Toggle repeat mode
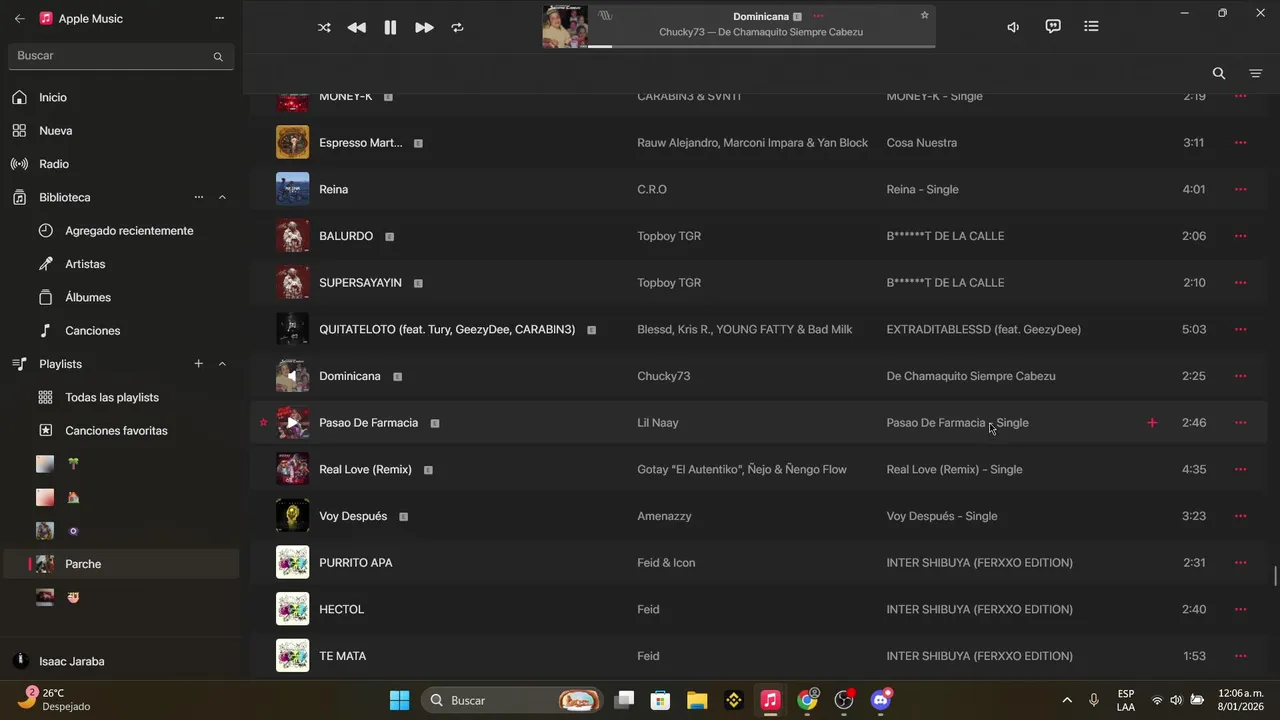Screen dimensions: 1280x720 [x=457, y=28]
